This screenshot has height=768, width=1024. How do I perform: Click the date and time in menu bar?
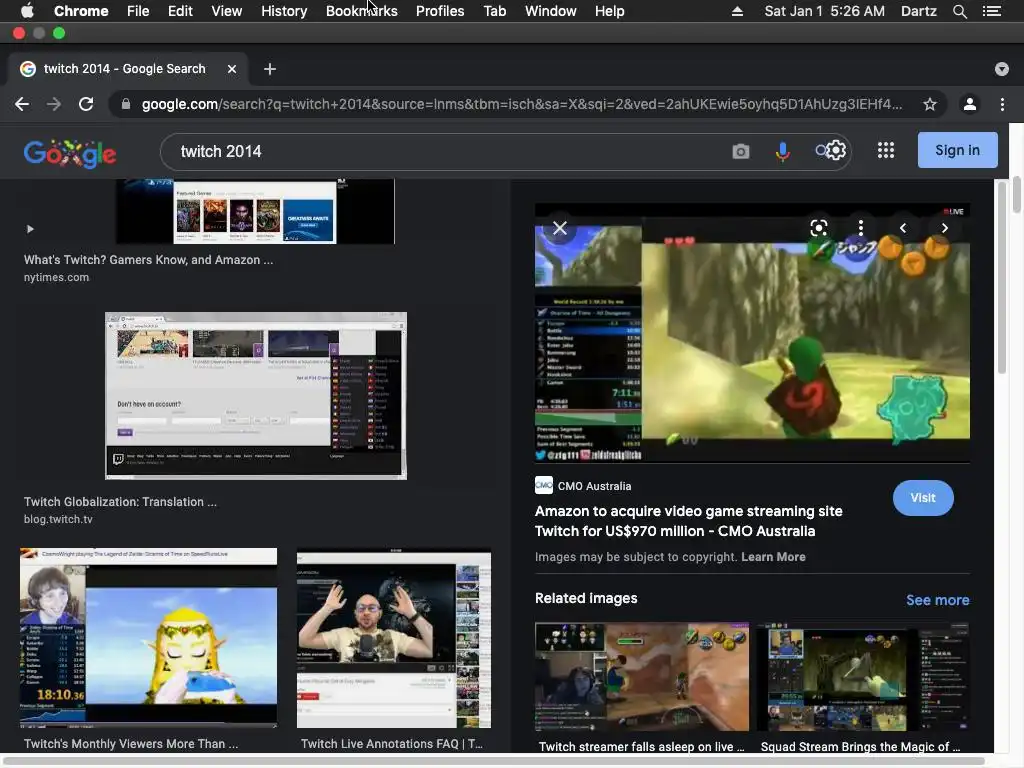[x=824, y=11]
